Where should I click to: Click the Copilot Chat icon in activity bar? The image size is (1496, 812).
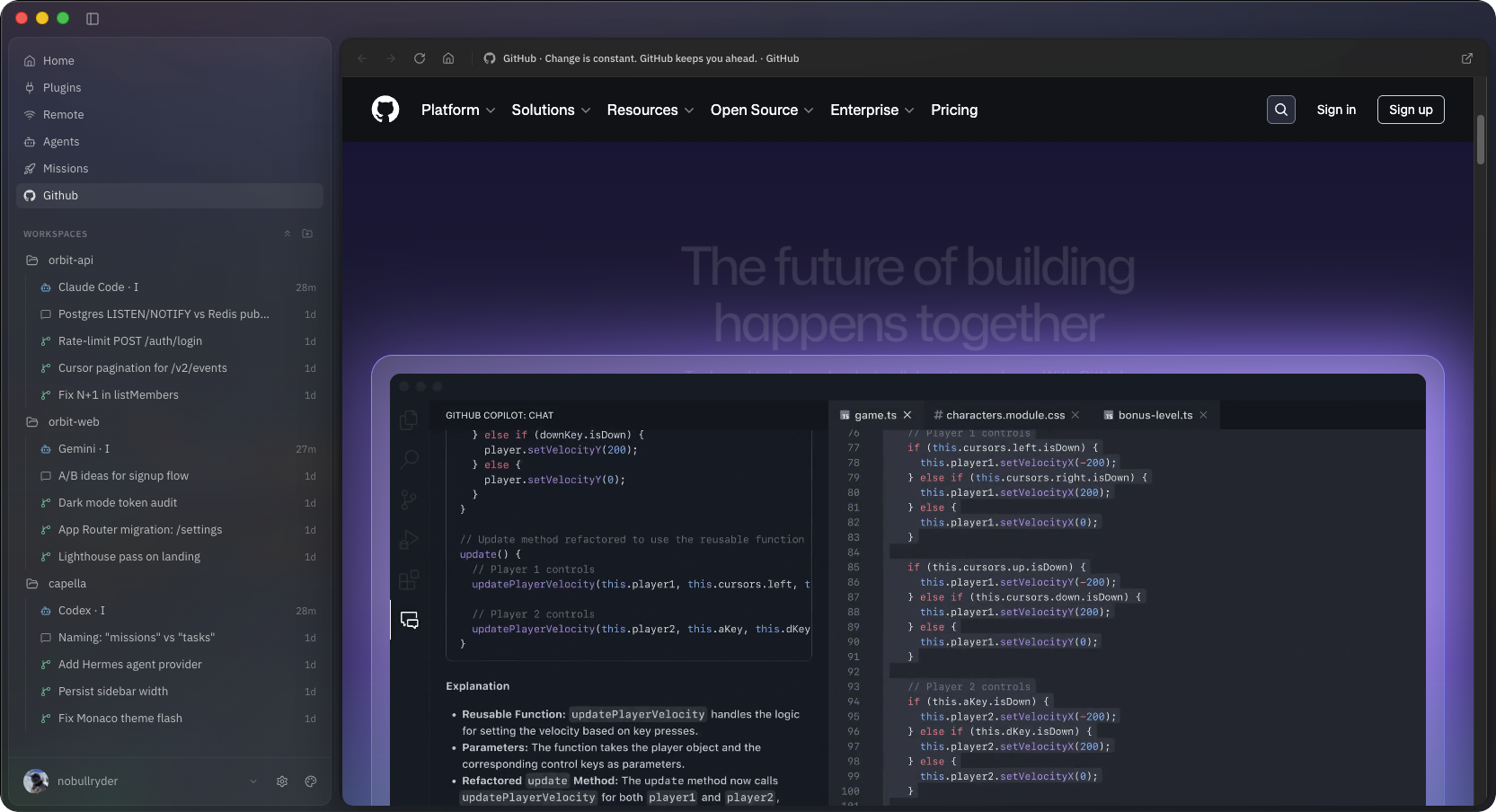tap(410, 620)
